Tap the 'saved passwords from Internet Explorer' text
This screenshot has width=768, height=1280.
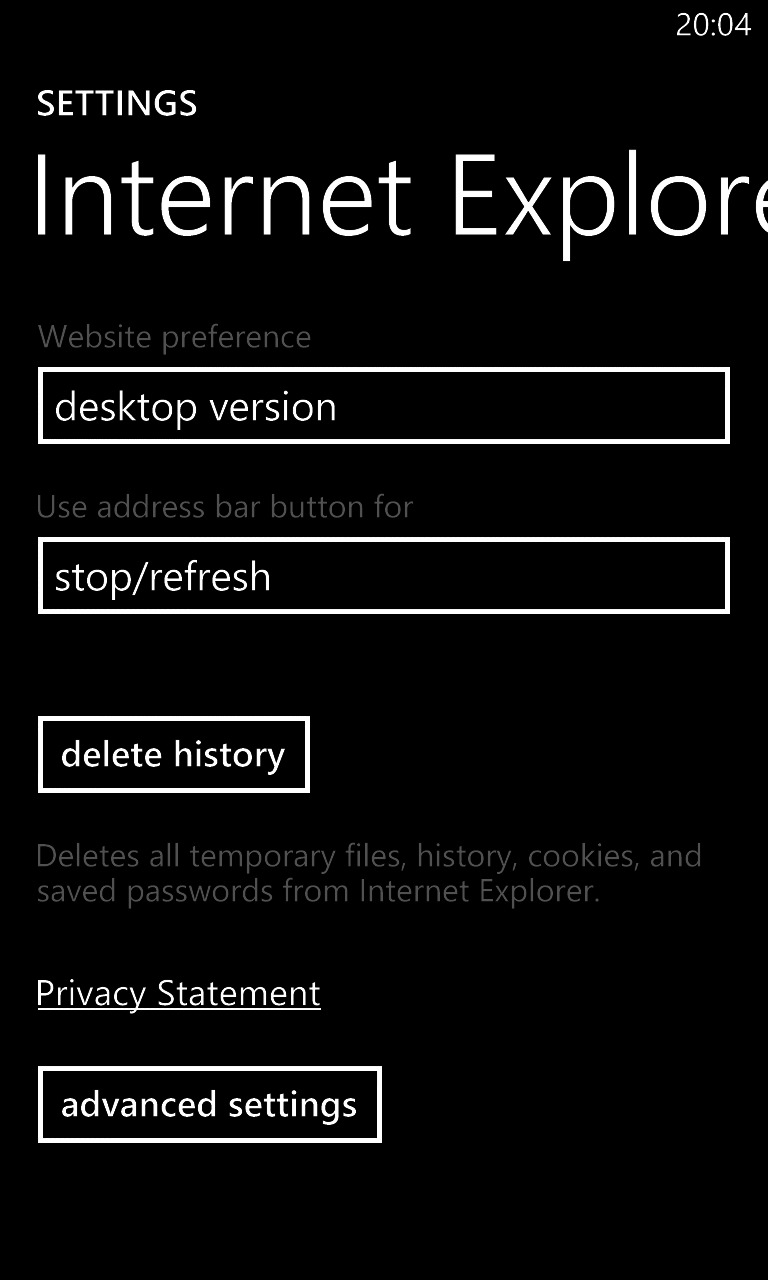click(318, 892)
